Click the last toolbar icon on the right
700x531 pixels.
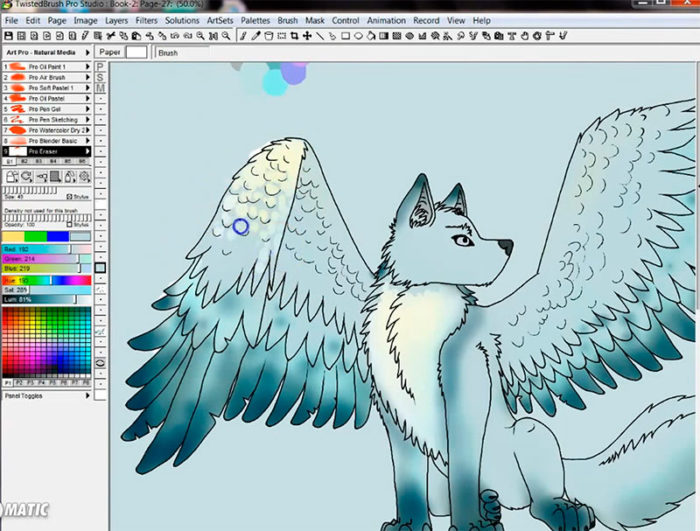(563, 36)
